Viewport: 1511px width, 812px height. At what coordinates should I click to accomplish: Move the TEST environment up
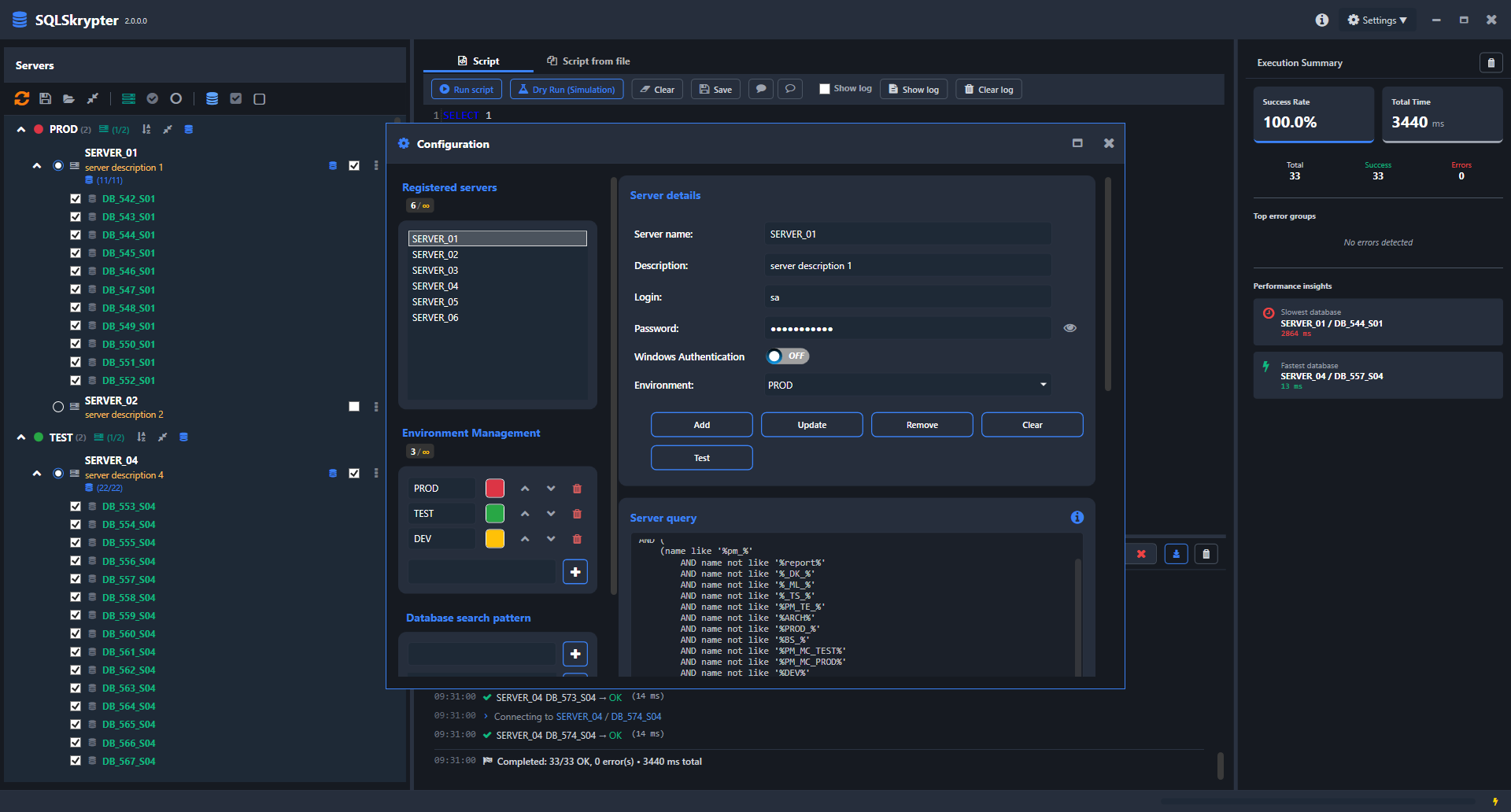pyautogui.click(x=525, y=514)
